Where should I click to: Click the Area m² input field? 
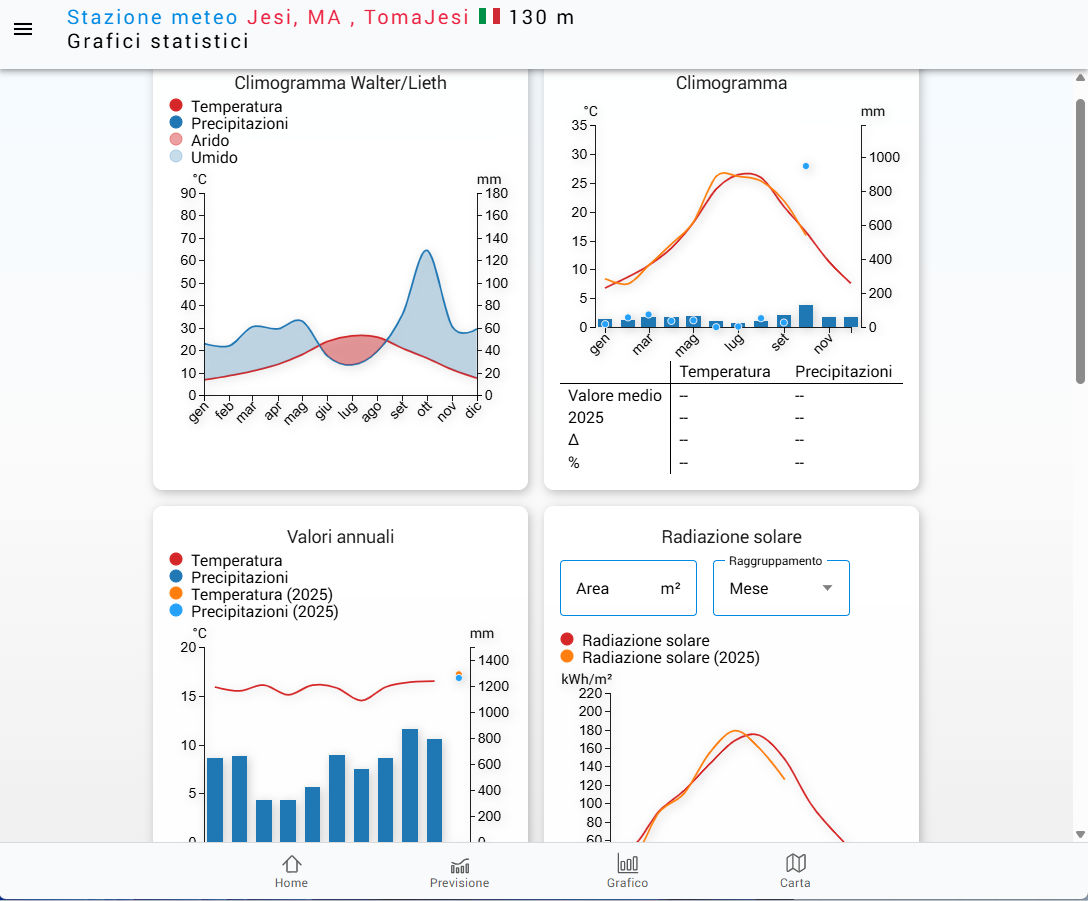pos(628,588)
